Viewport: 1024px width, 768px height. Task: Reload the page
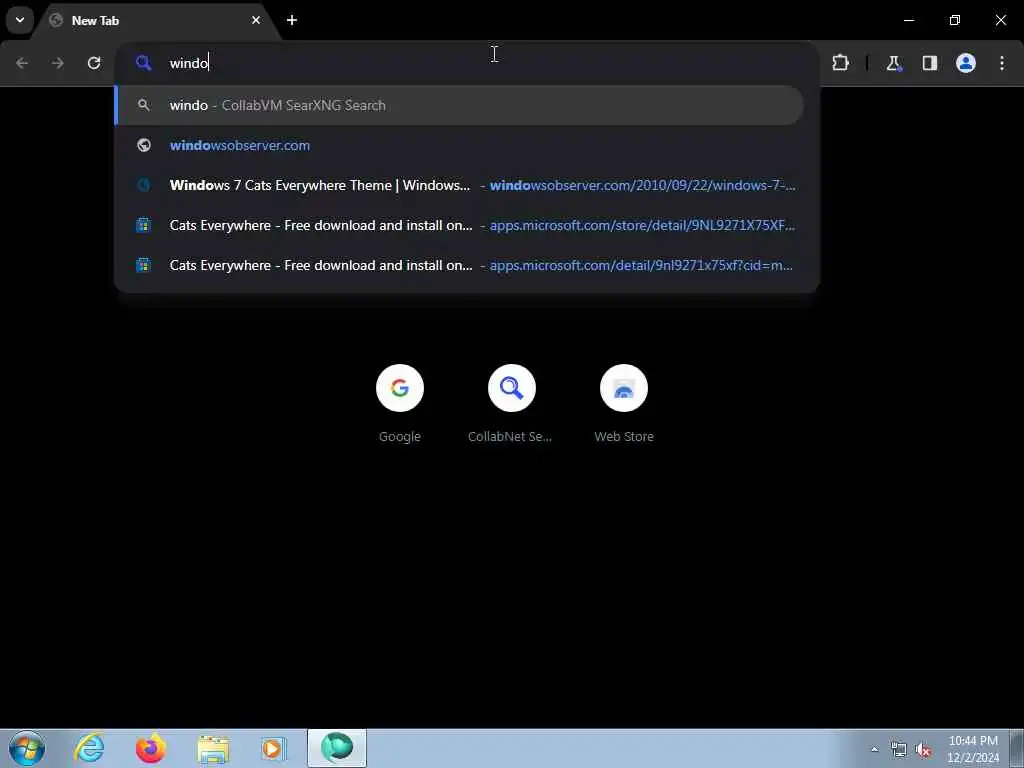(94, 63)
